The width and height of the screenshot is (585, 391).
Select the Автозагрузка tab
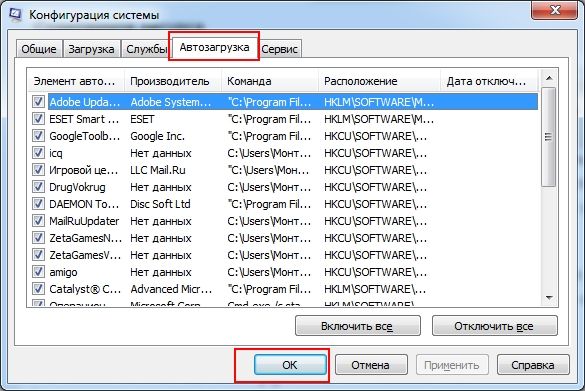(x=215, y=47)
